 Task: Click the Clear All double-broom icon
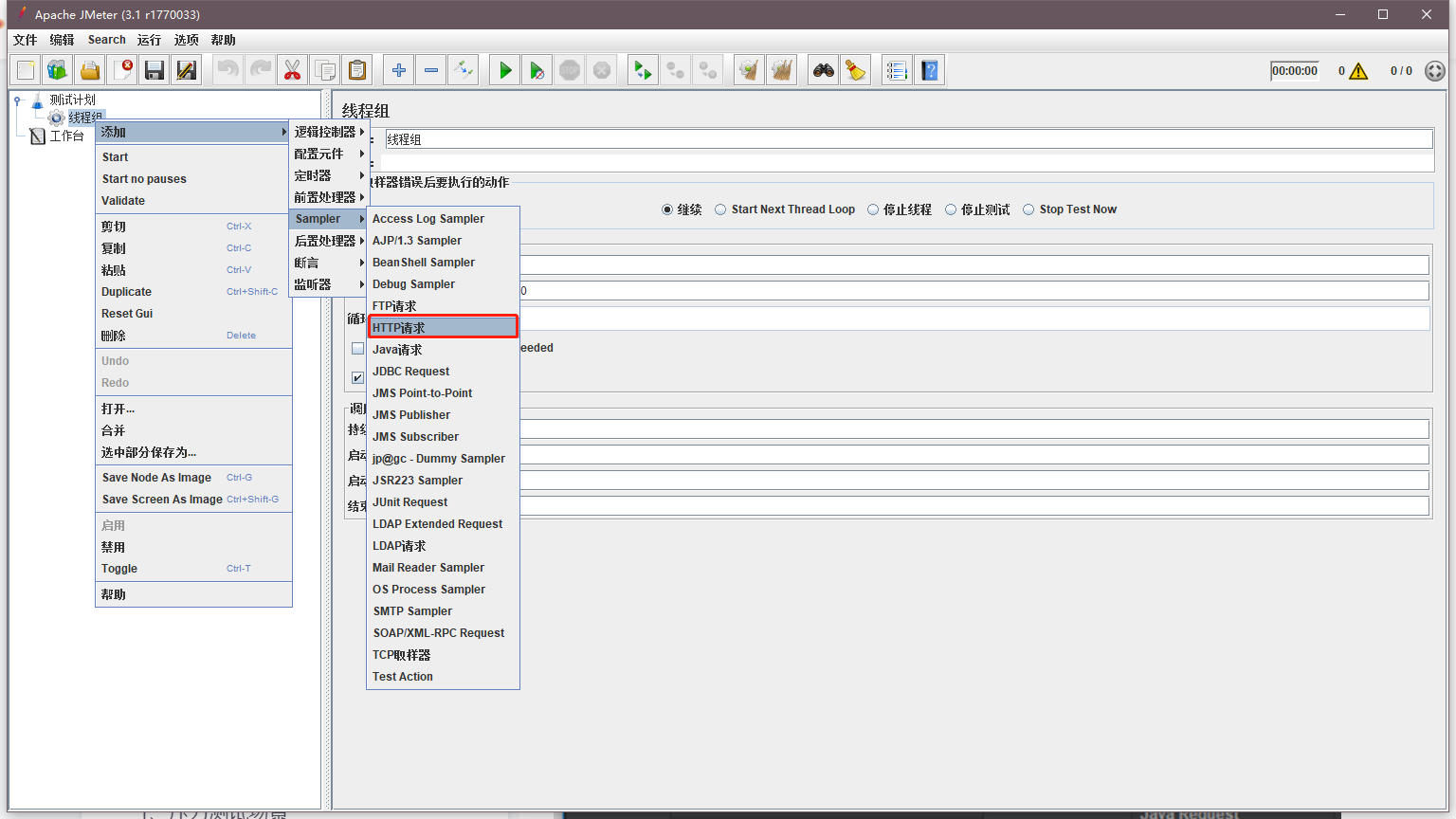[x=781, y=70]
